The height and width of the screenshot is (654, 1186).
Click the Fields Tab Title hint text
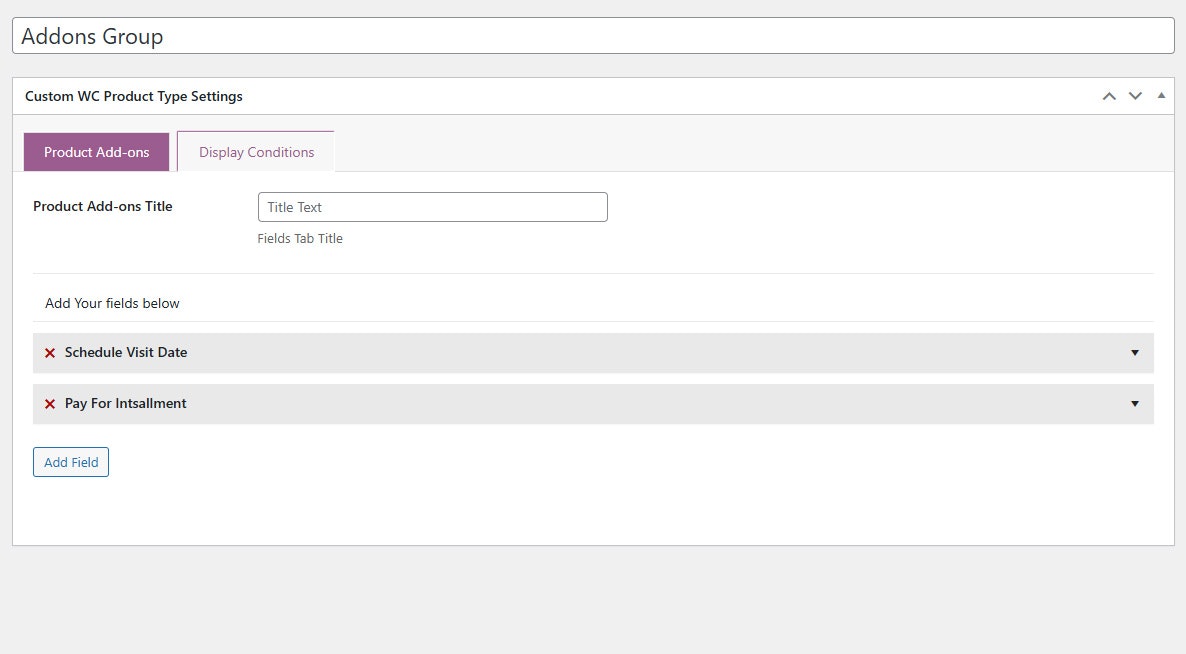[300, 239]
